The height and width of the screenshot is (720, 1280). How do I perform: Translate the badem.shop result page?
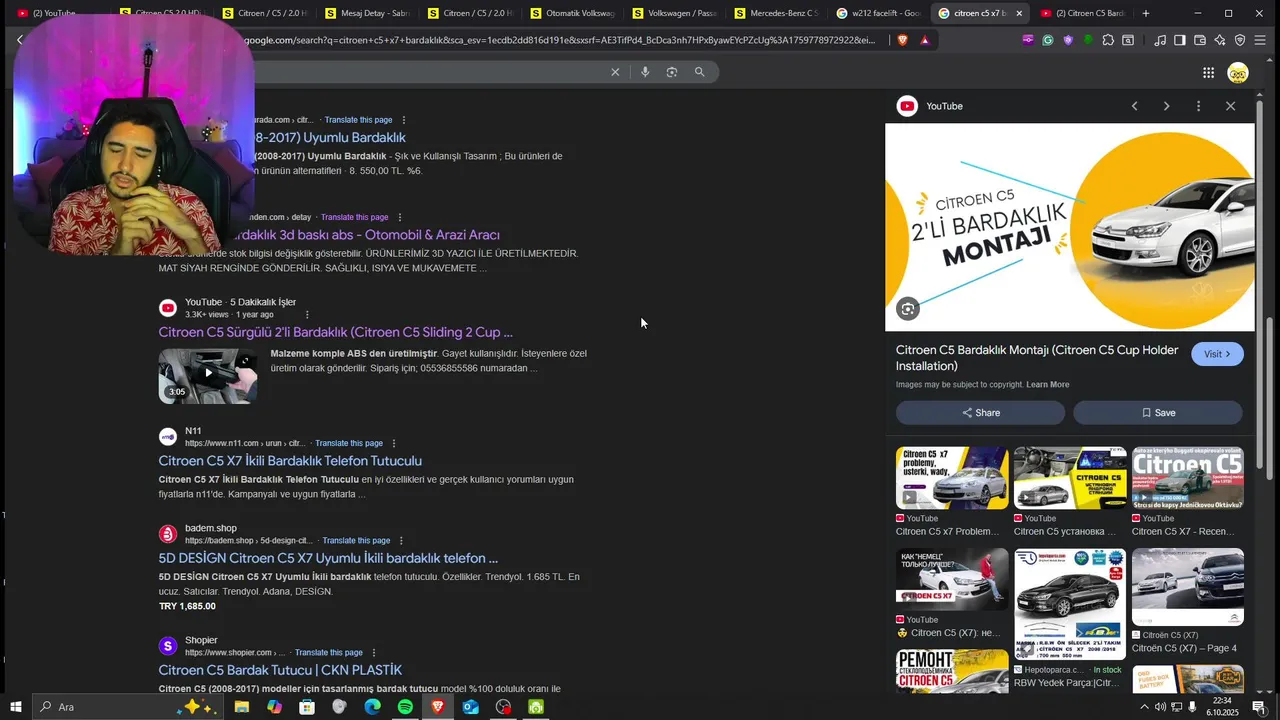pos(356,540)
